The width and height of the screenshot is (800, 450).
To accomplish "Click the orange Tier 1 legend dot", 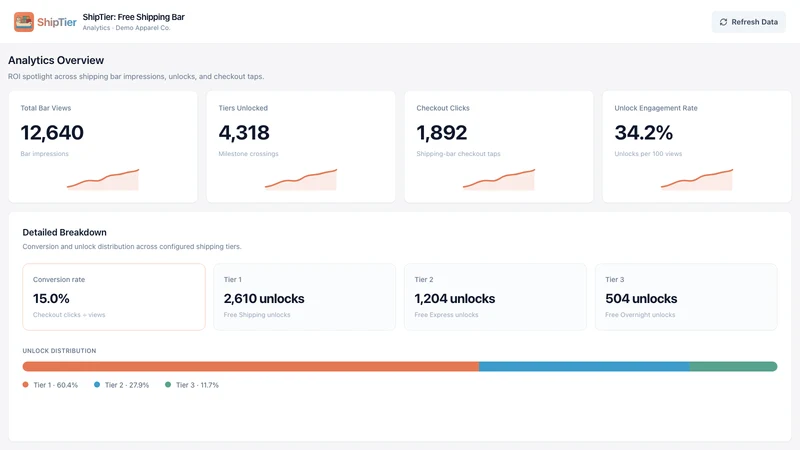I will tap(26, 385).
